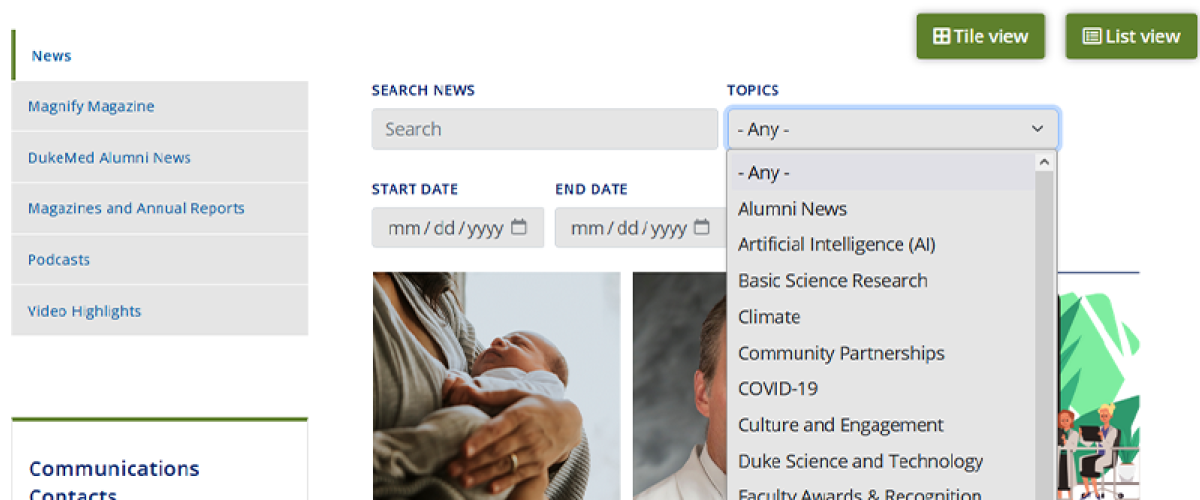Choose Community Partnerships topic
The width and height of the screenshot is (1200, 500).
841,353
